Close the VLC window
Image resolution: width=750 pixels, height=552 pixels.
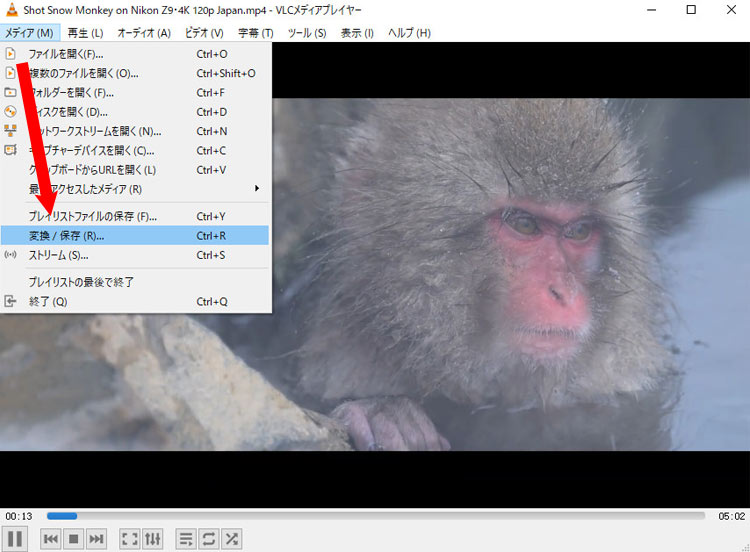point(731,10)
